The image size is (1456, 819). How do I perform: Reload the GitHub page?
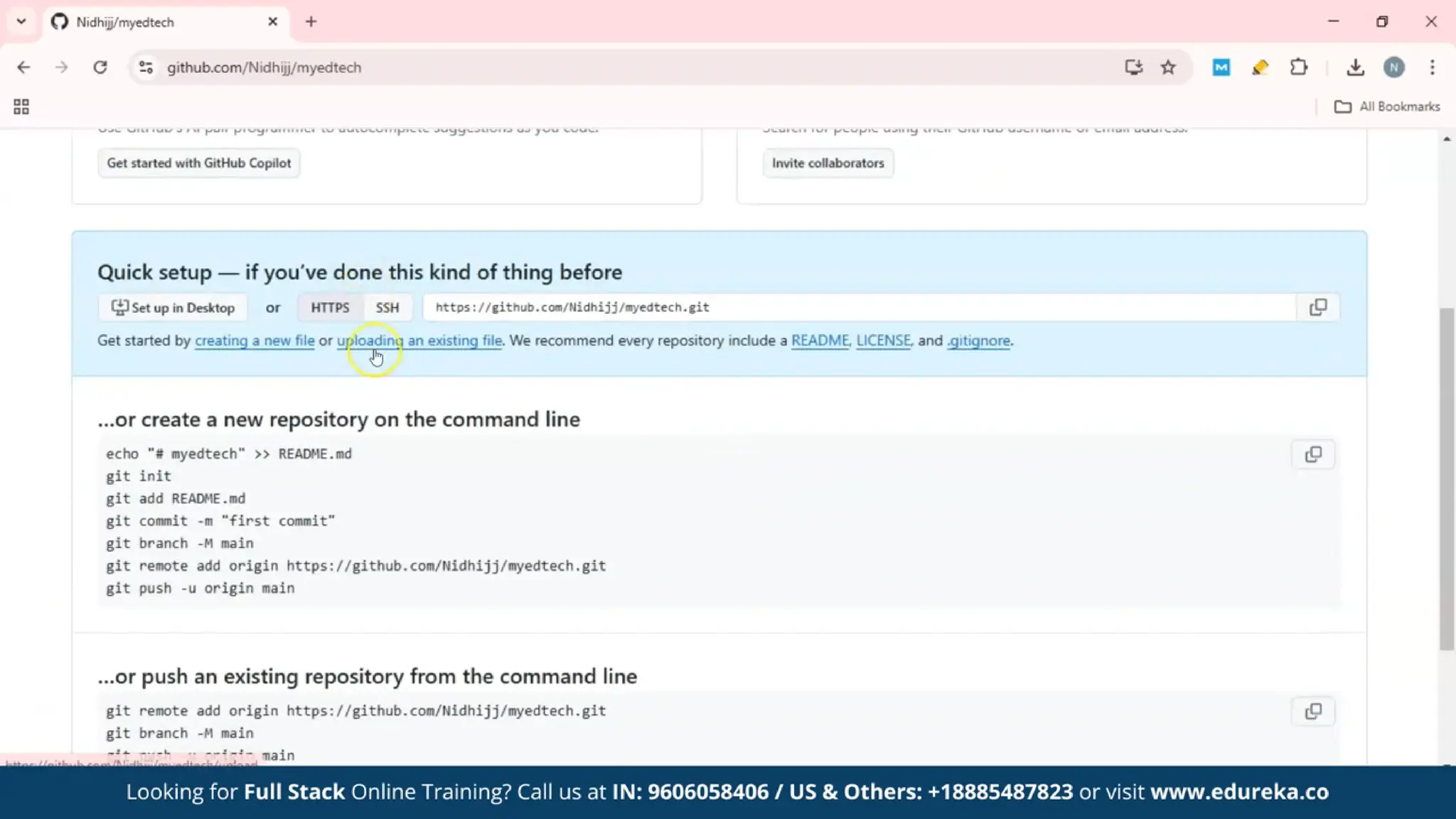100,68
